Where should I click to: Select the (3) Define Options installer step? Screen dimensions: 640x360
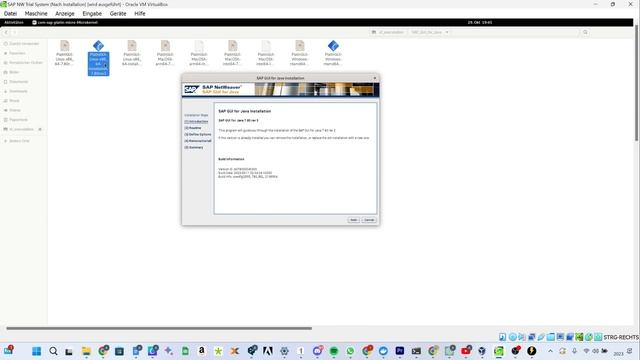coord(198,134)
